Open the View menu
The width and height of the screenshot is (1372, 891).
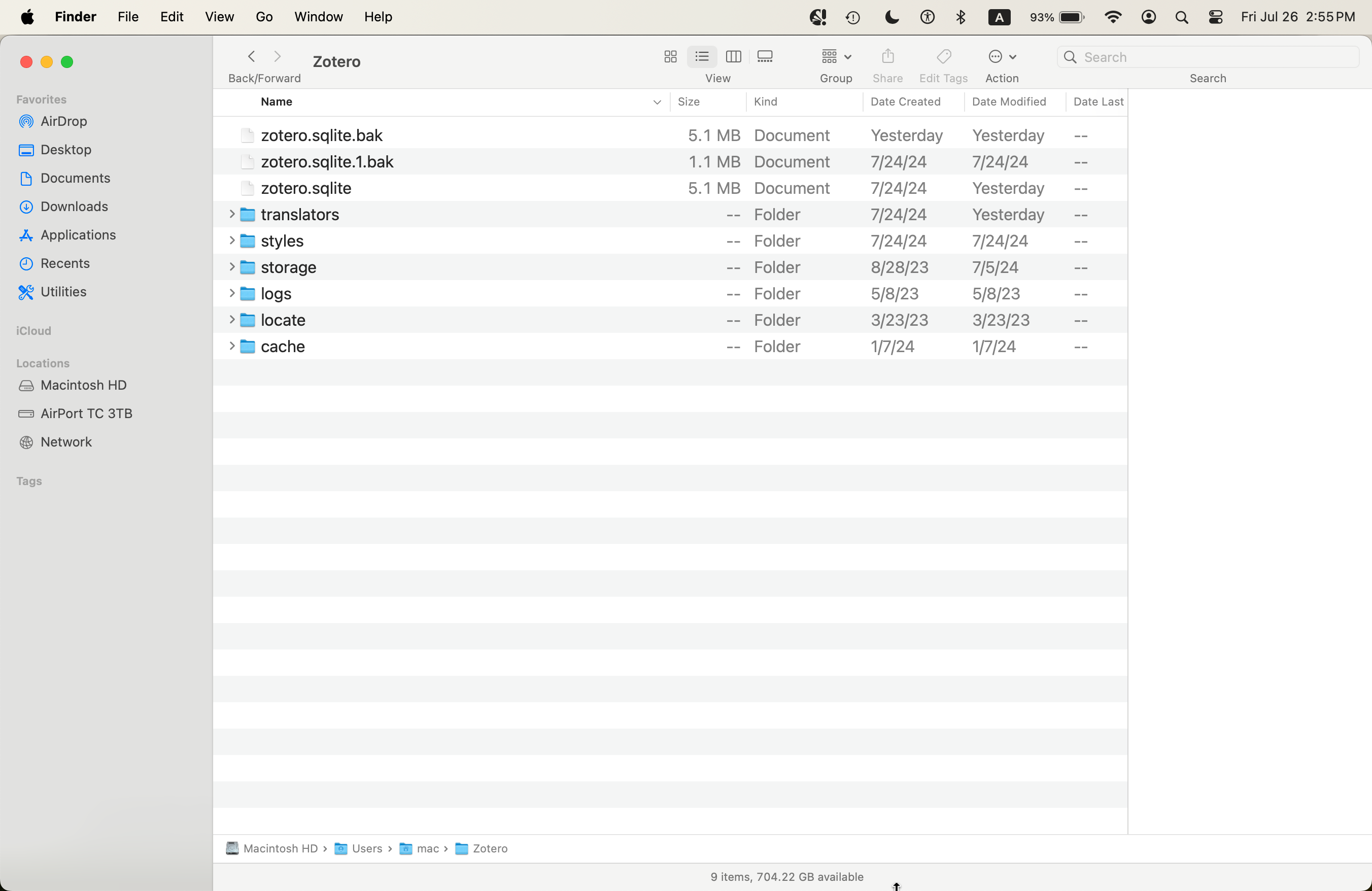(x=219, y=17)
